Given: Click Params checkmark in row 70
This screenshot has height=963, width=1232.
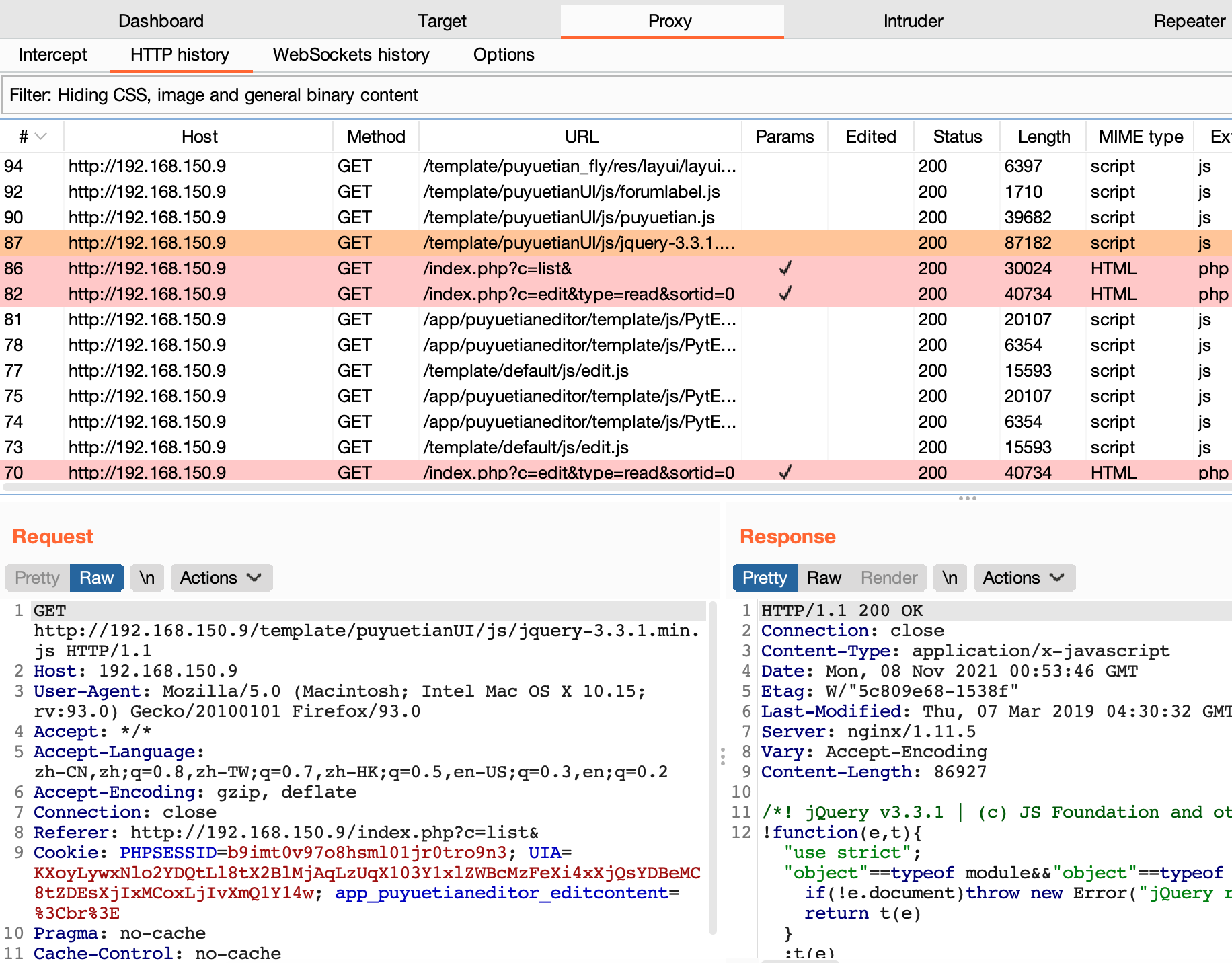Looking at the screenshot, I should click(x=785, y=472).
